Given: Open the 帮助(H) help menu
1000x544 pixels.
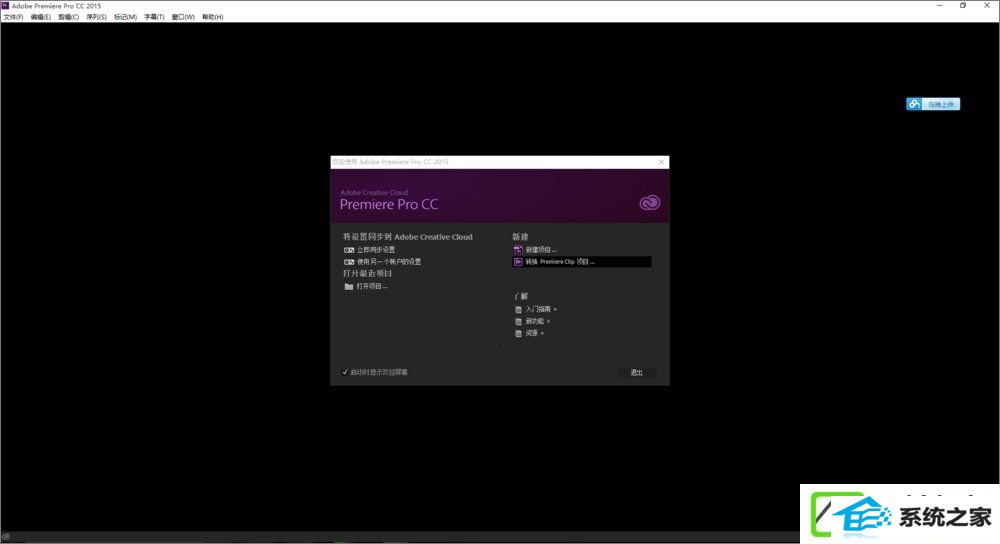Looking at the screenshot, I should 212,17.
